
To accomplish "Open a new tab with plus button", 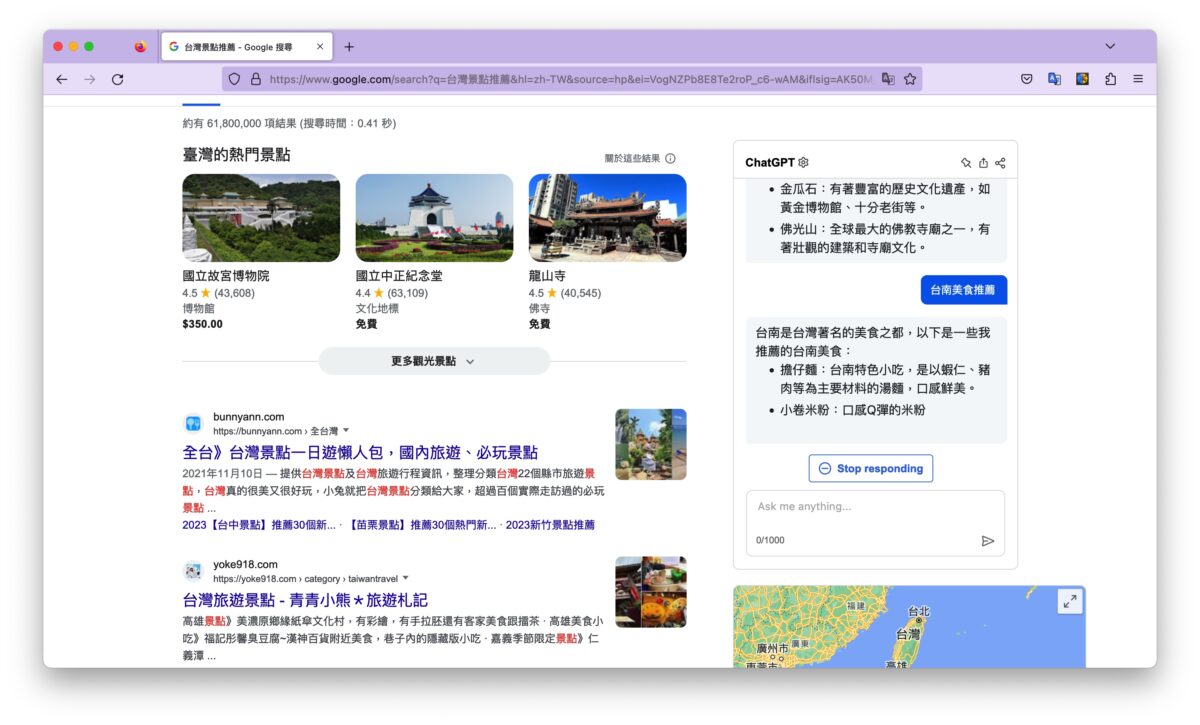I will (x=349, y=47).
